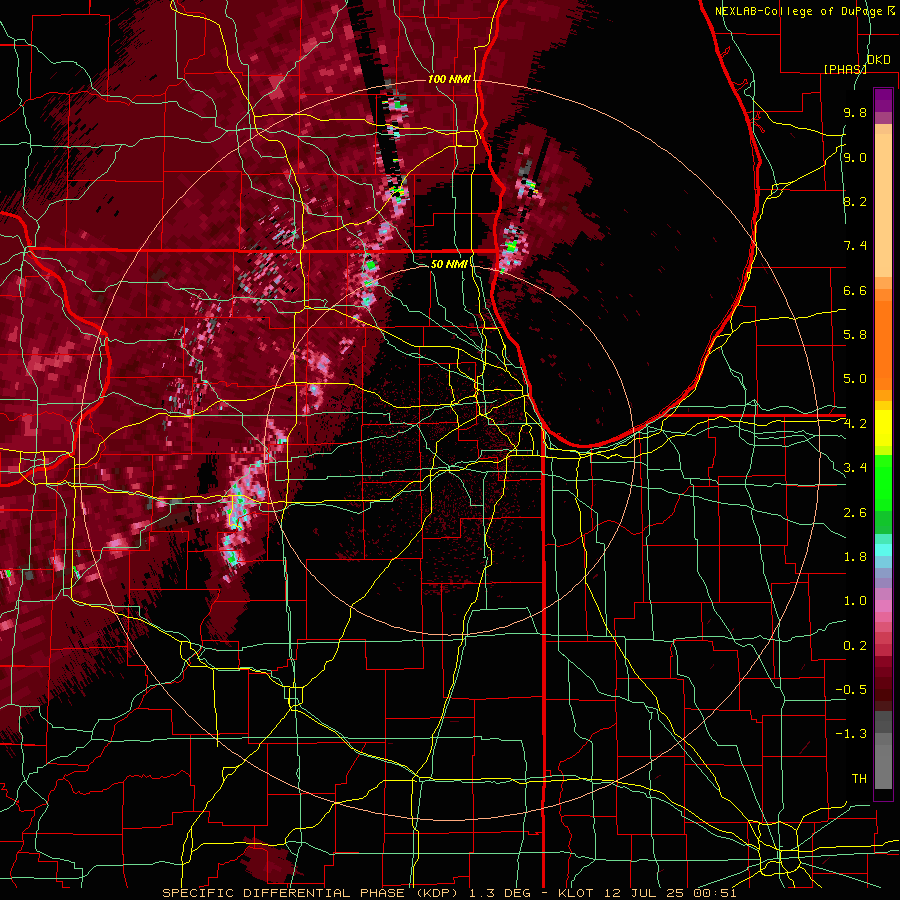Viewport: 900px width, 900px height.
Task: Click the 1.8 value on the color scale
Action: point(855,557)
